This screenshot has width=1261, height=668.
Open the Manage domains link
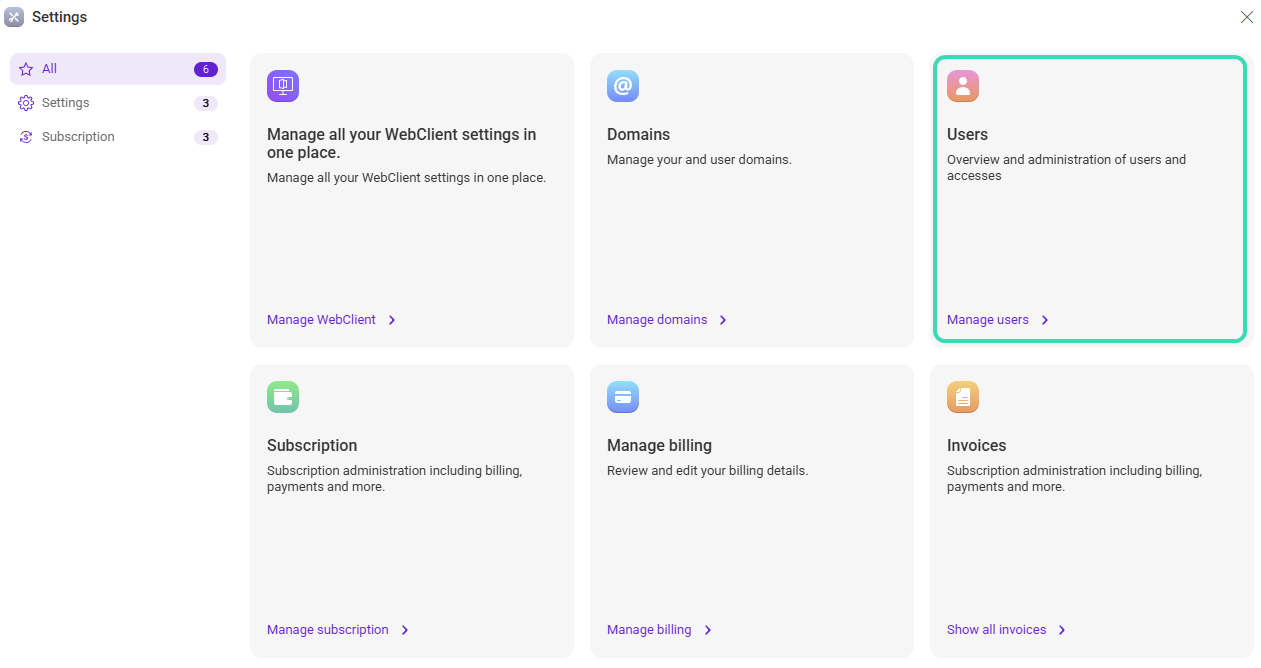coord(657,320)
